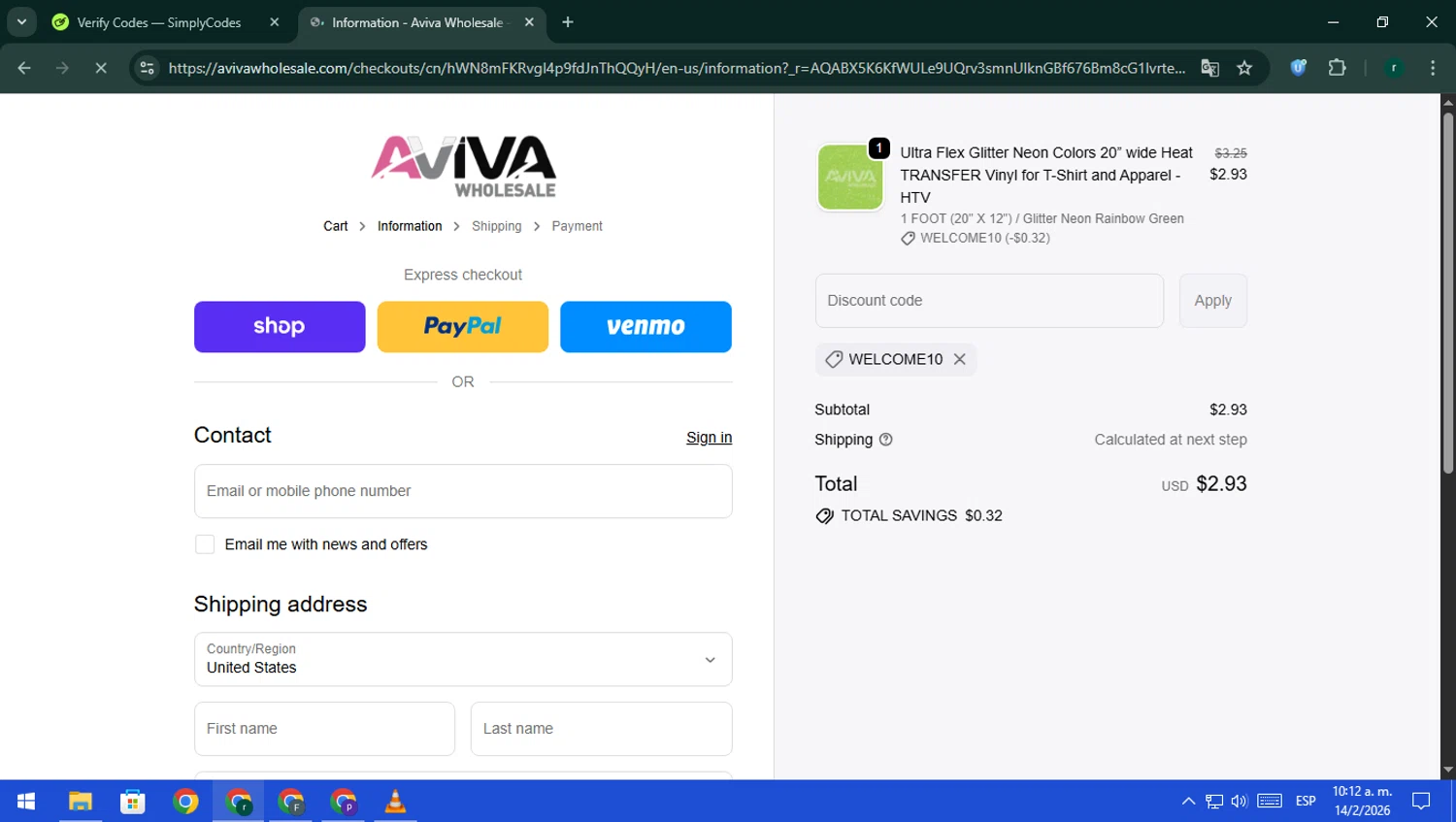Select the Information breadcrumb step
The width and height of the screenshot is (1456, 822).
tap(410, 226)
